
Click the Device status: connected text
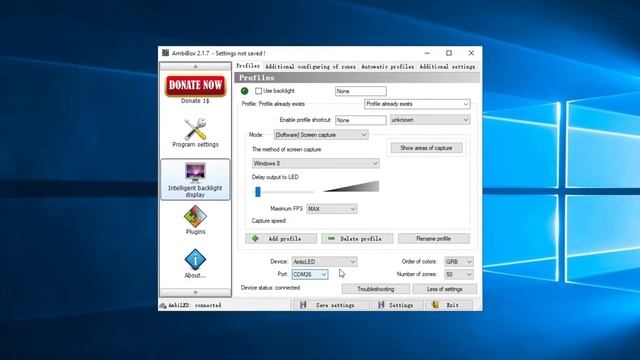coord(270,288)
